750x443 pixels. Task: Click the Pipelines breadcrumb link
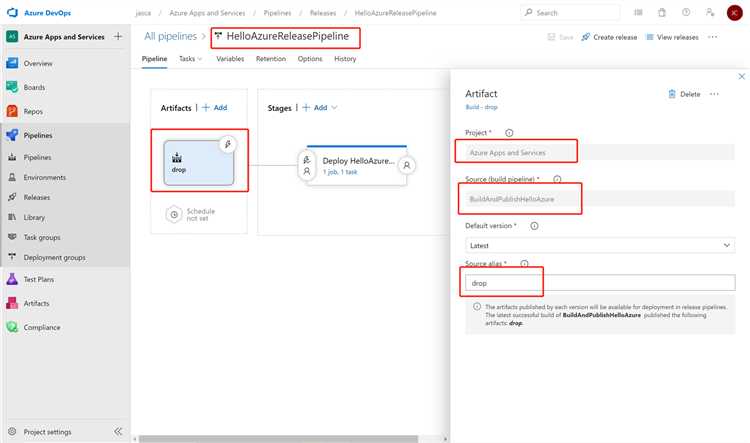tap(277, 13)
